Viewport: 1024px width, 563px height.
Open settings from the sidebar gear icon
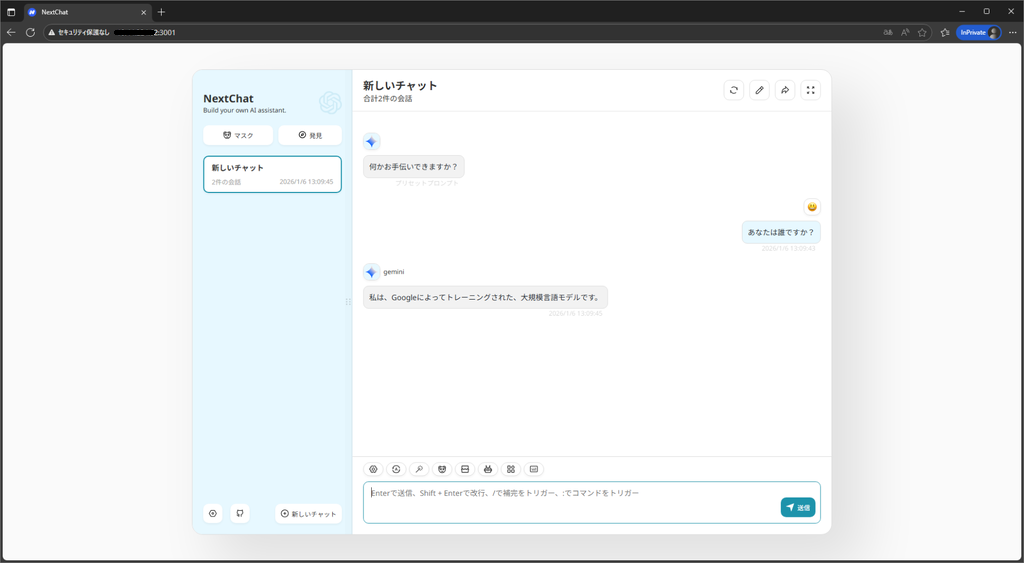213,514
